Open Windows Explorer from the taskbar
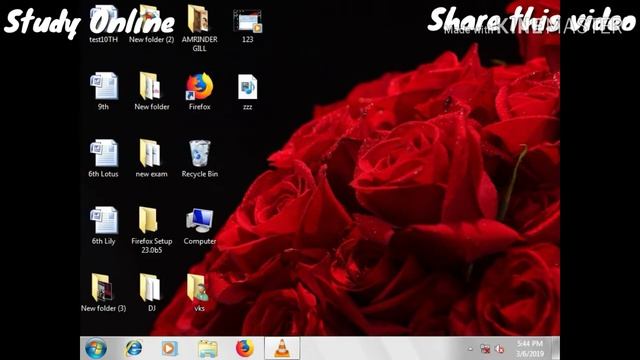 (207, 349)
